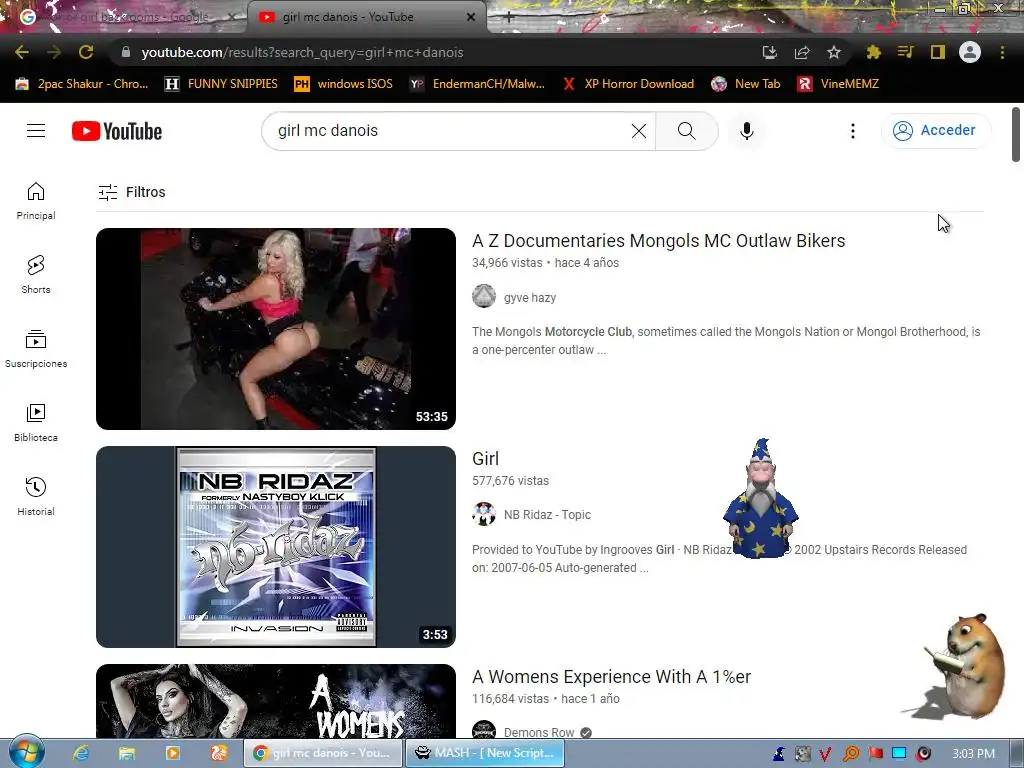Open the Filtros search filters
Image resolution: width=1024 pixels, height=768 pixels.
click(132, 192)
